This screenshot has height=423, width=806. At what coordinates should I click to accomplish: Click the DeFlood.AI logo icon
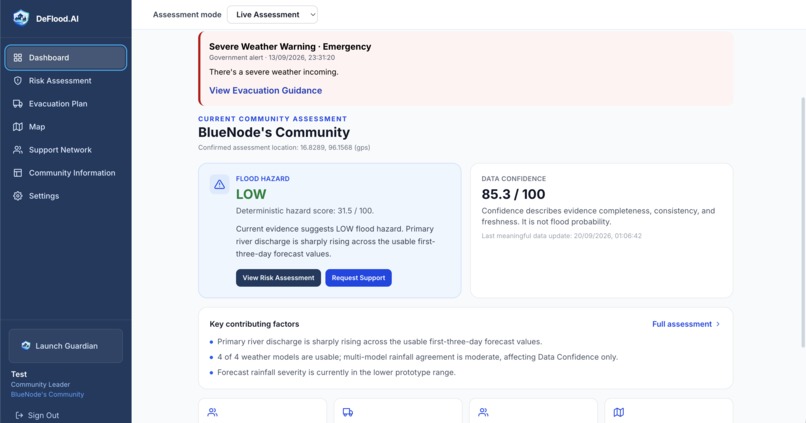[21, 18]
